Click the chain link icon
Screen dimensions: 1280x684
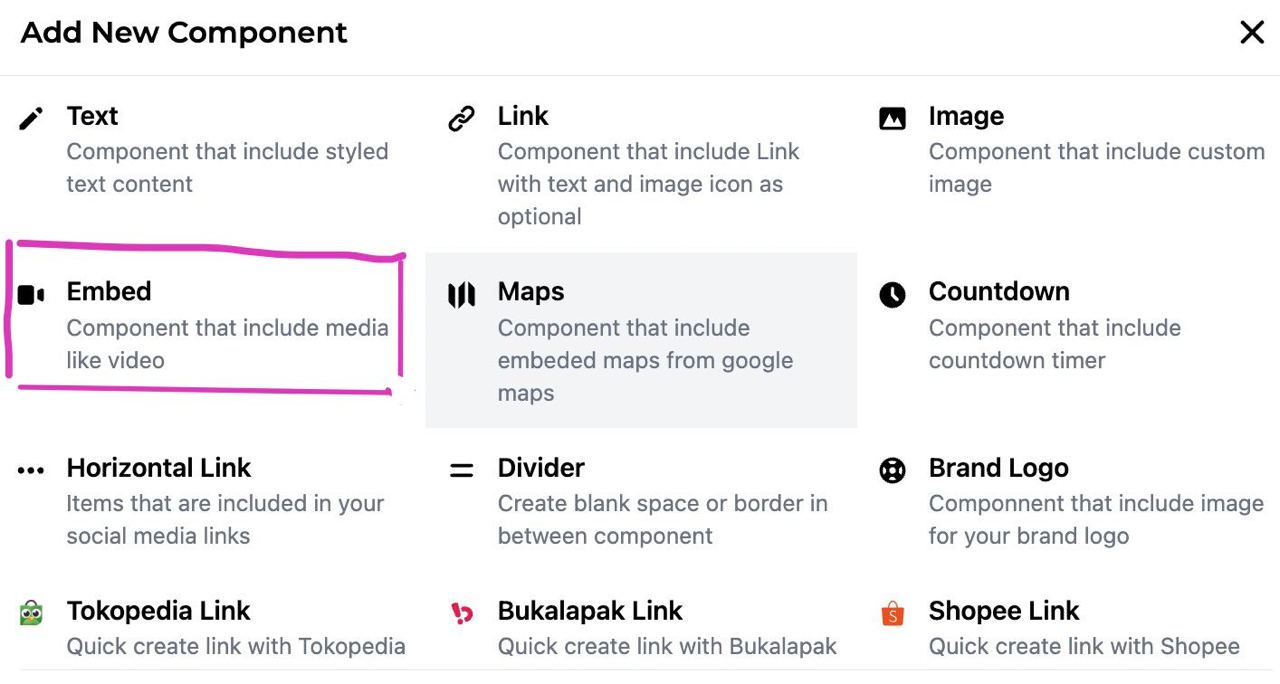coord(461,119)
